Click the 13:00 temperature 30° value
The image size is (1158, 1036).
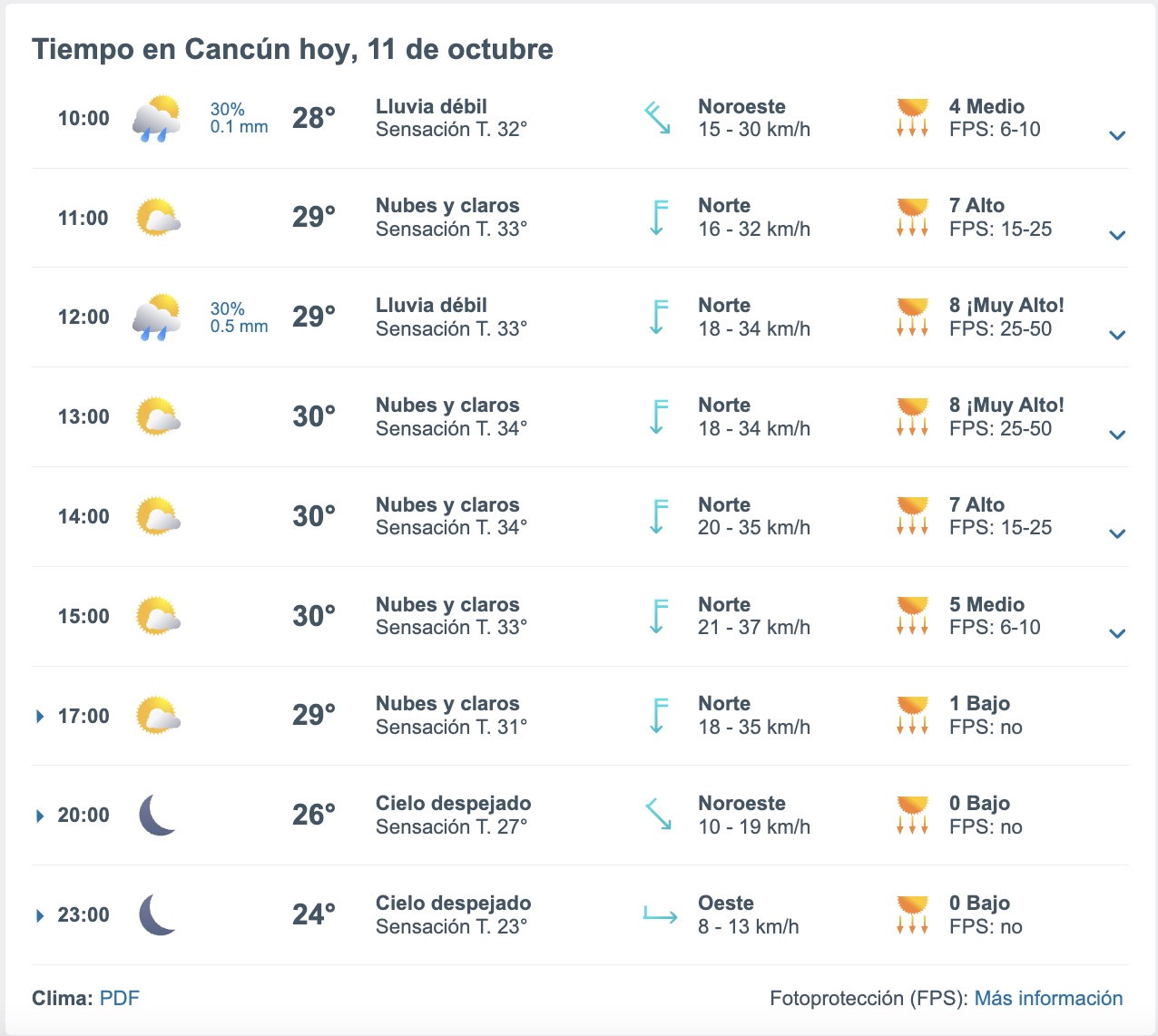click(x=314, y=416)
